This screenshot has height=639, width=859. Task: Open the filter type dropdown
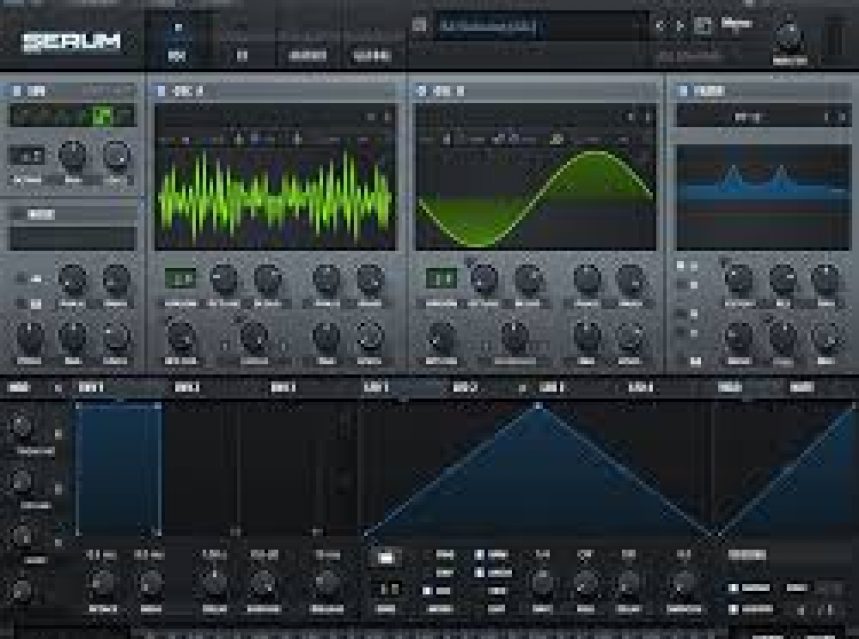pos(748,117)
